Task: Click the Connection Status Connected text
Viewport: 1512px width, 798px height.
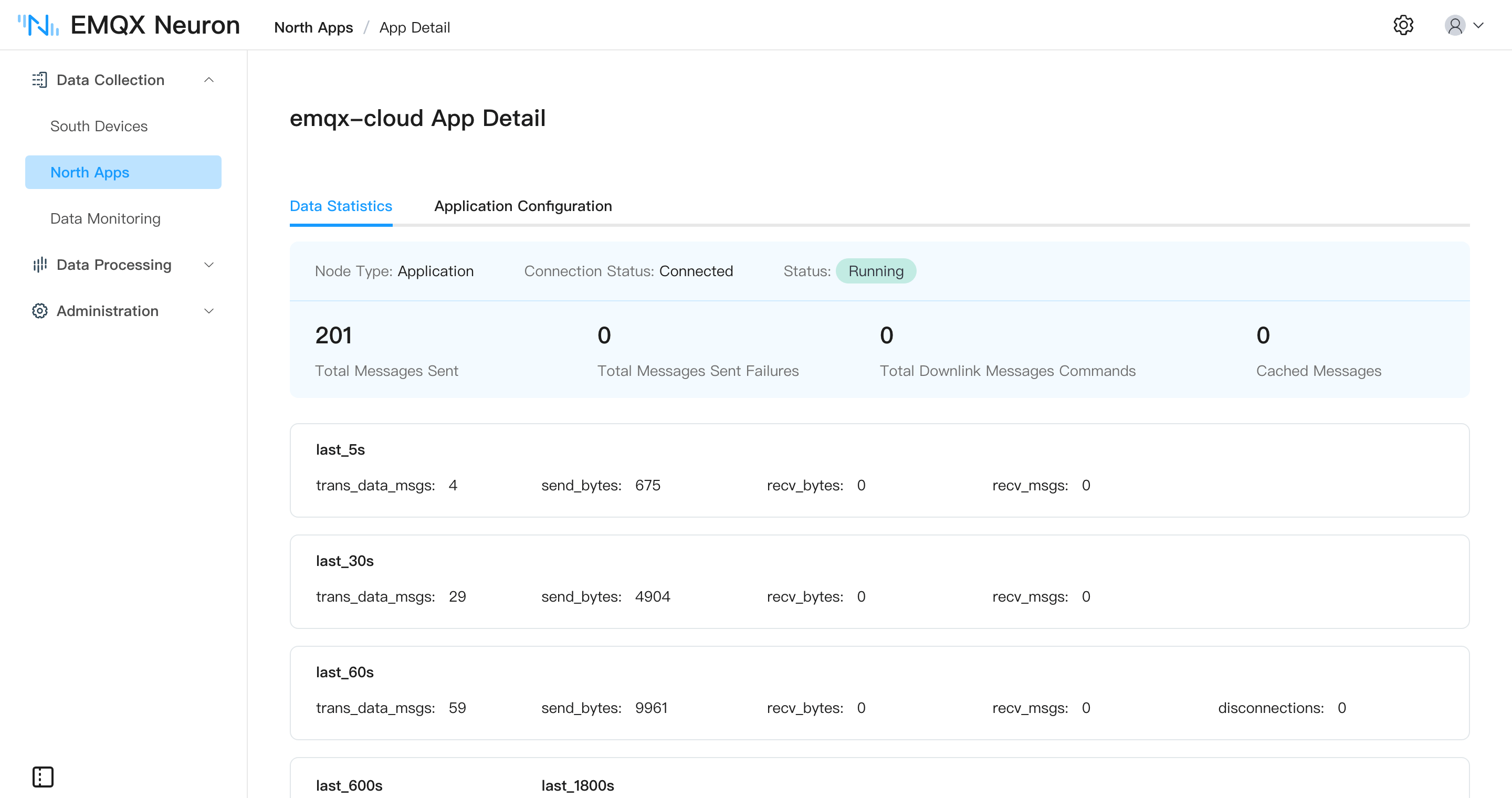Action: coord(628,271)
